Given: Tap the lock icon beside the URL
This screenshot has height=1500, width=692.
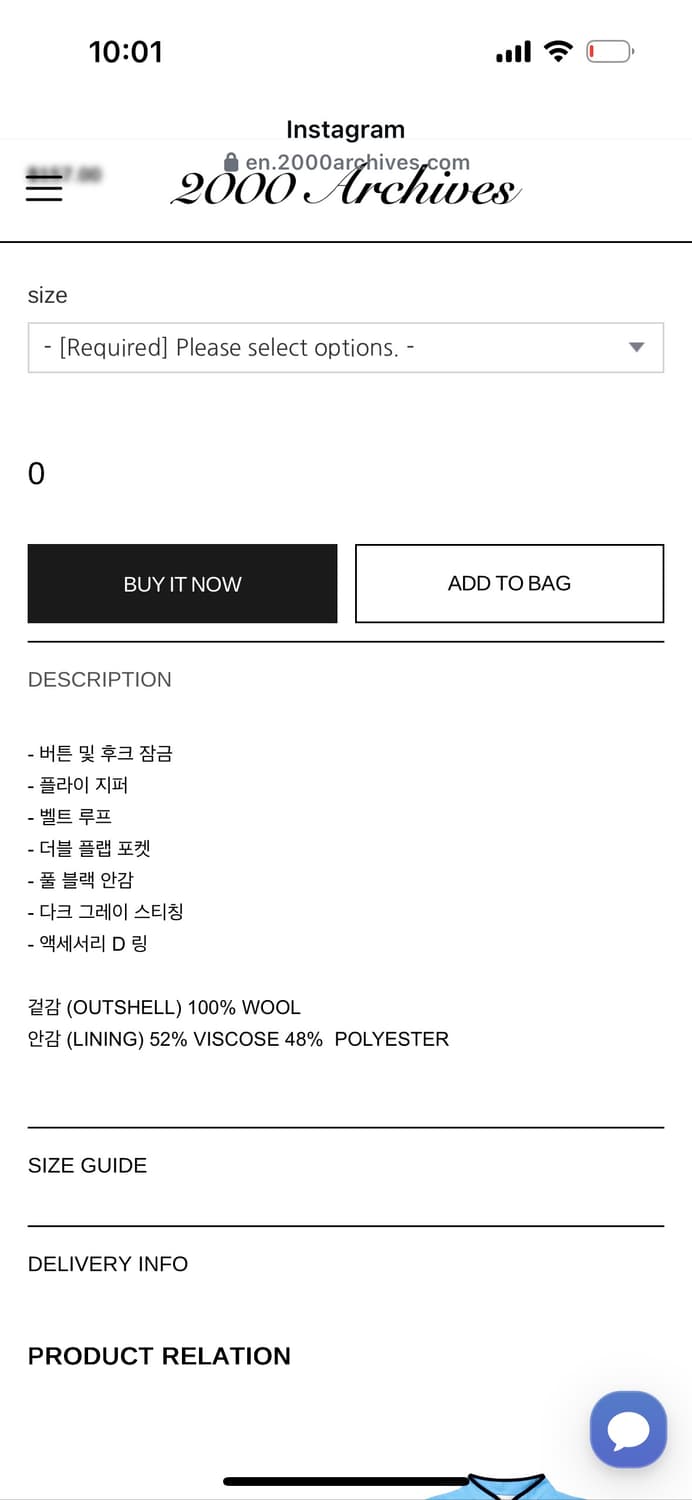Looking at the screenshot, I should pos(231,162).
